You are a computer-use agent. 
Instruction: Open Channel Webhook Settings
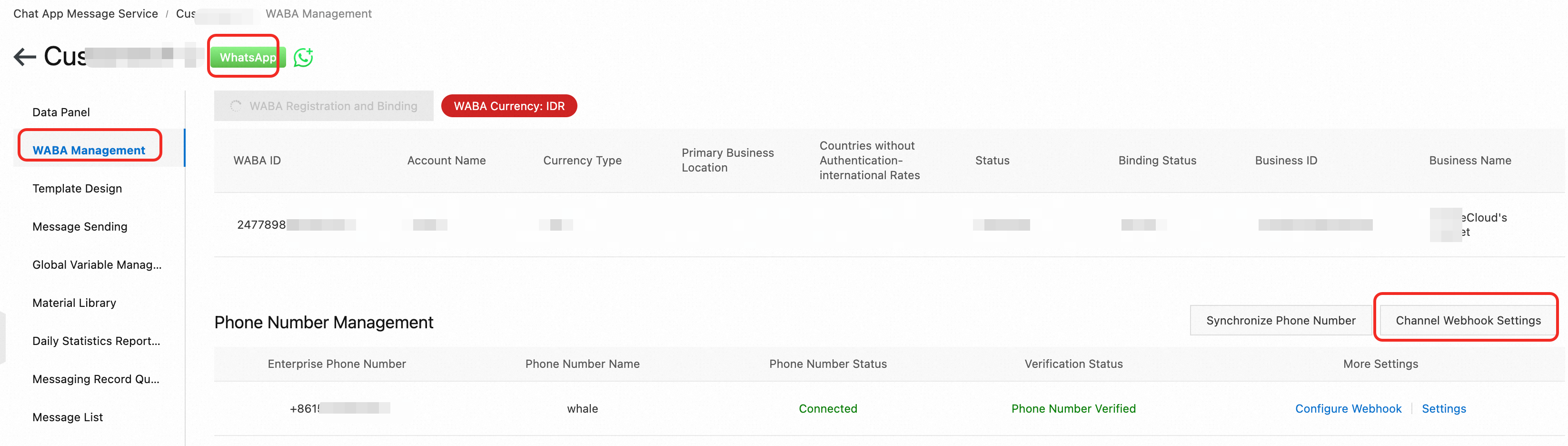click(x=1466, y=319)
